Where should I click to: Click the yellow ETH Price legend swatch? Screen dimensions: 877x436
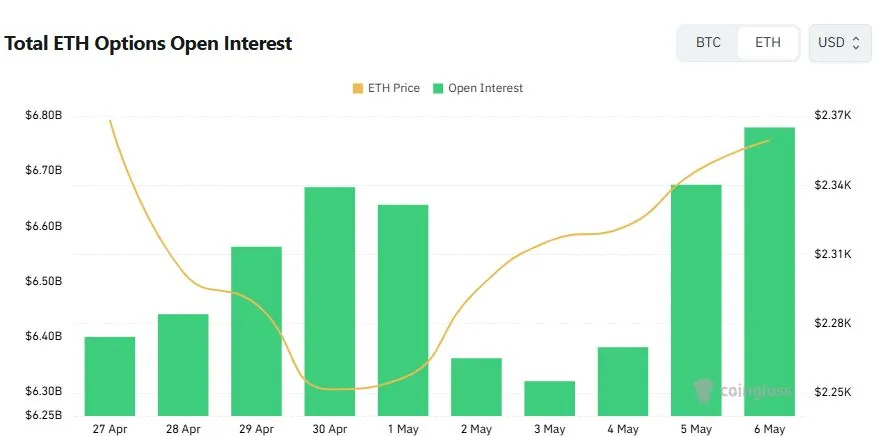click(x=358, y=88)
